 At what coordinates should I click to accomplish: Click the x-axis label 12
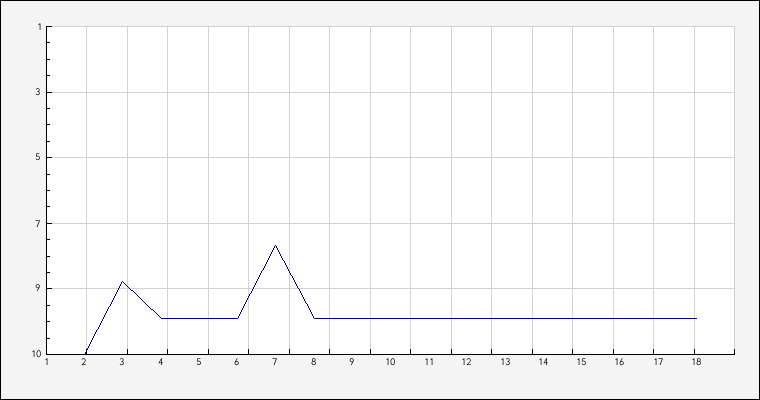(x=466, y=362)
